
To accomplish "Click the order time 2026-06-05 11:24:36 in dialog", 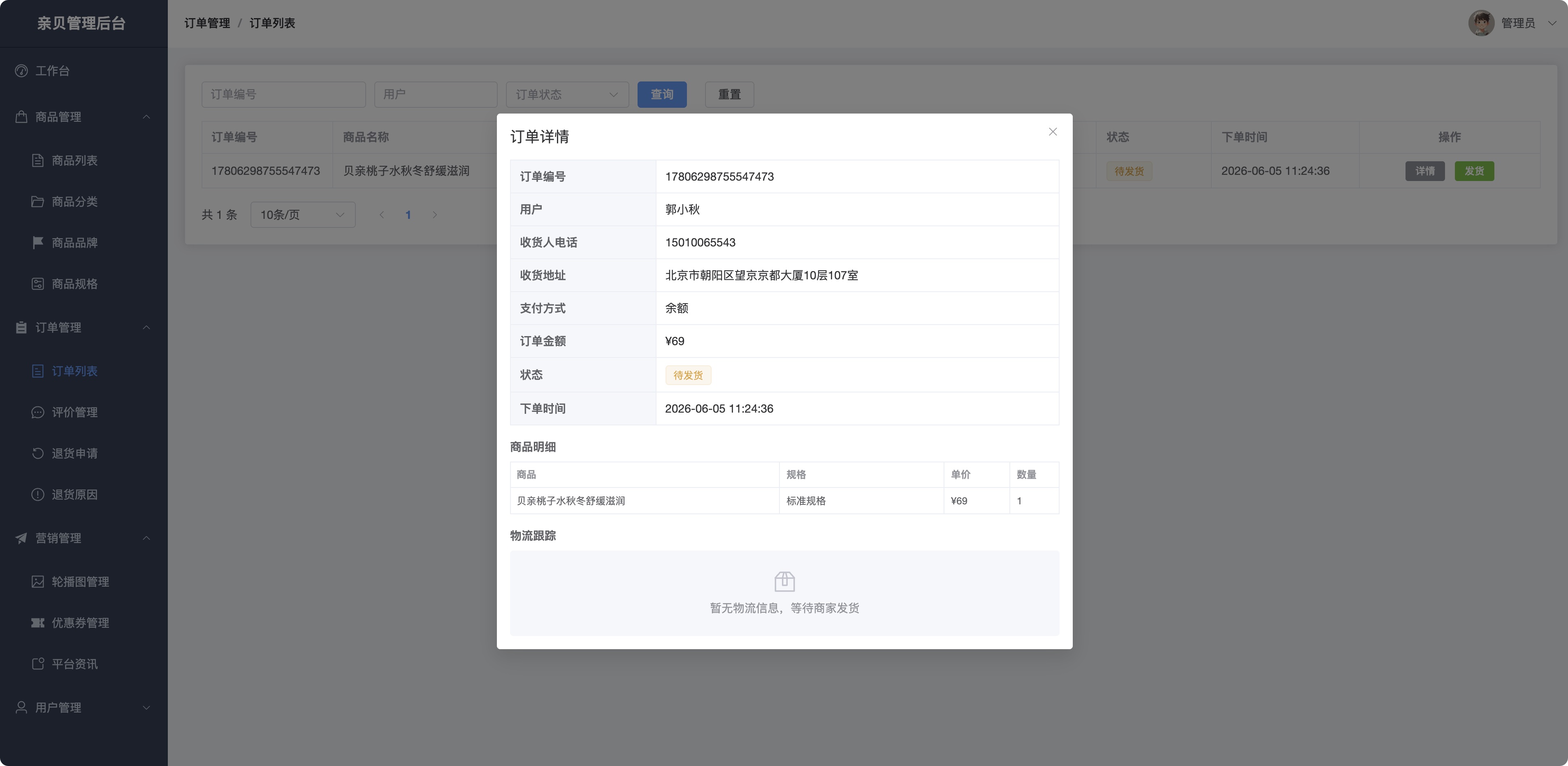I will (x=719, y=409).
